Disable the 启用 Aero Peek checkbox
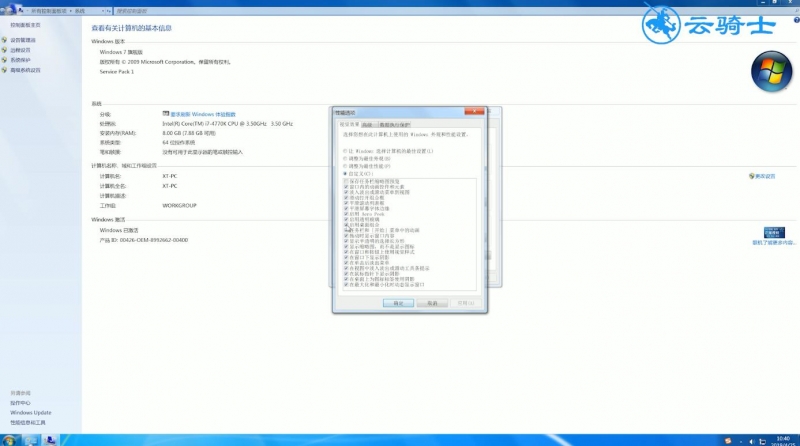Image resolution: width=800 pixels, height=446 pixels. pos(346,214)
